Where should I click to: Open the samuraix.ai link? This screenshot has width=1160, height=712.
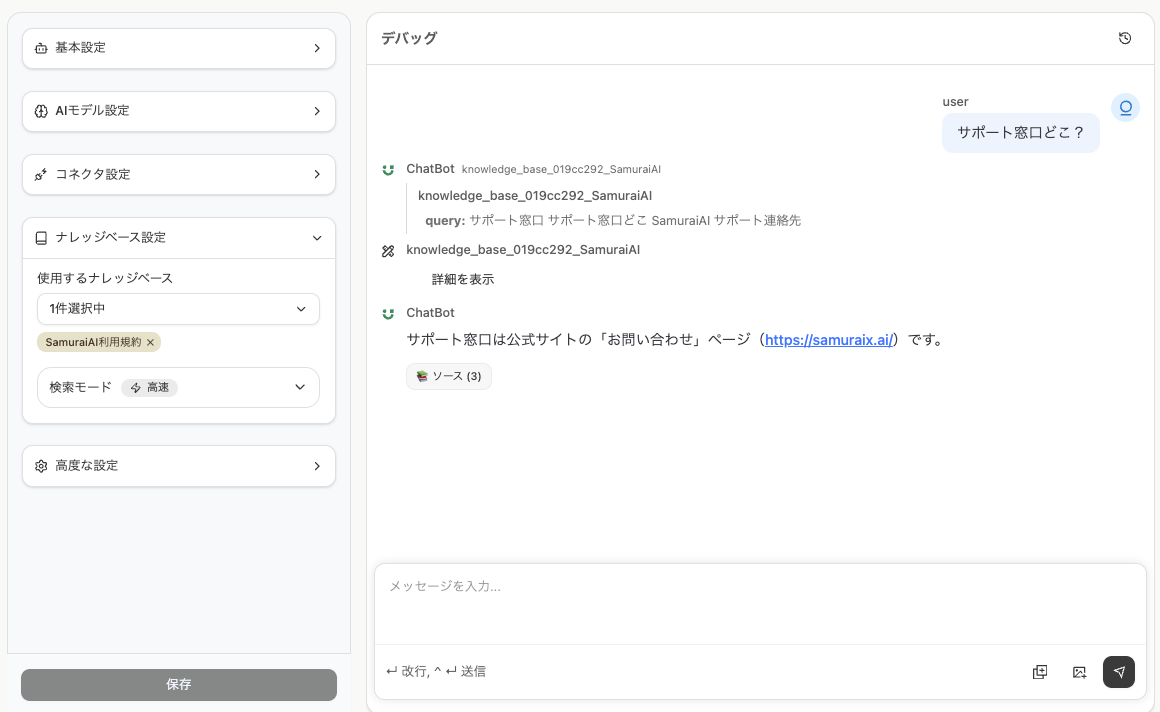[828, 340]
